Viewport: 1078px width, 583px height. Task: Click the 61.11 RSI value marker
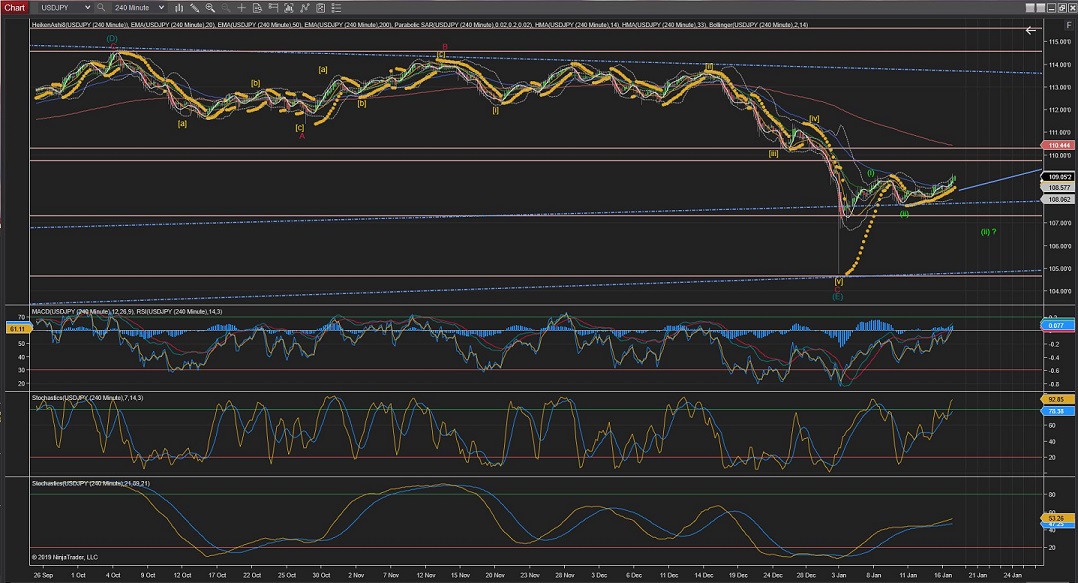[17, 329]
